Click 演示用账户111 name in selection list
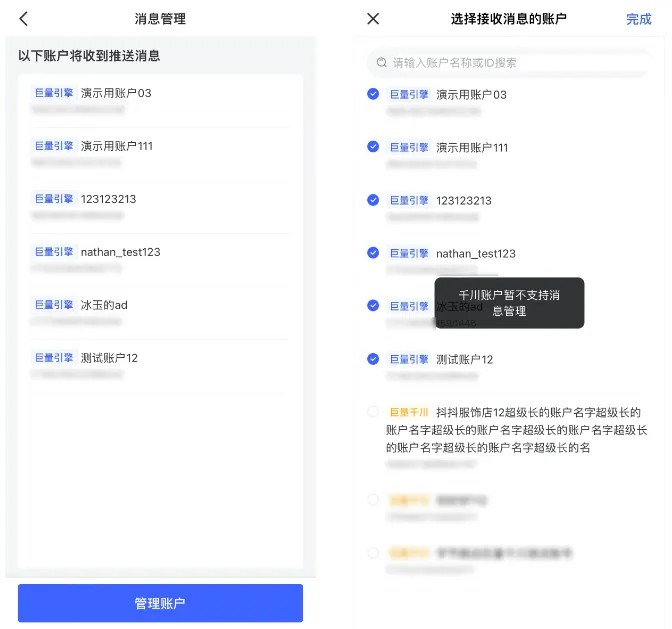672x629 pixels. tap(472, 148)
